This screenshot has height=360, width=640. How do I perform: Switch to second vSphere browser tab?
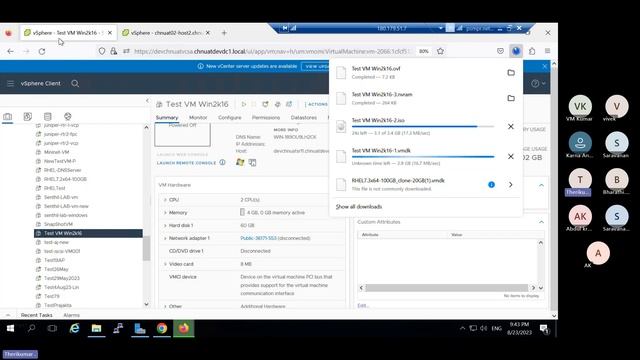tap(166, 33)
